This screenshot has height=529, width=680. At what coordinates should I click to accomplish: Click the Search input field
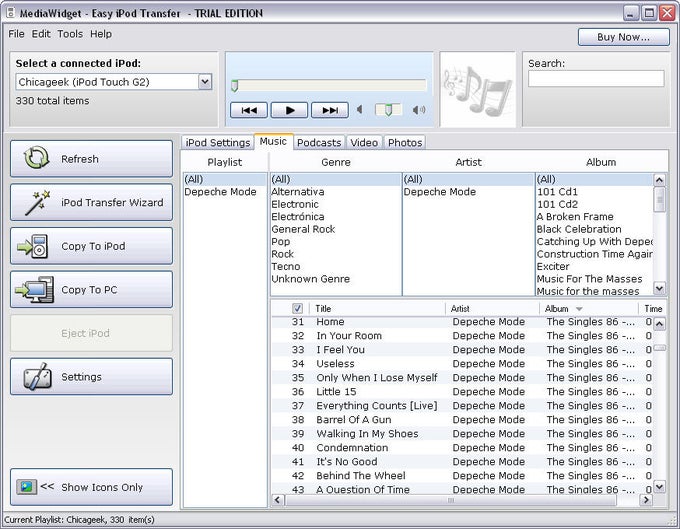point(596,78)
